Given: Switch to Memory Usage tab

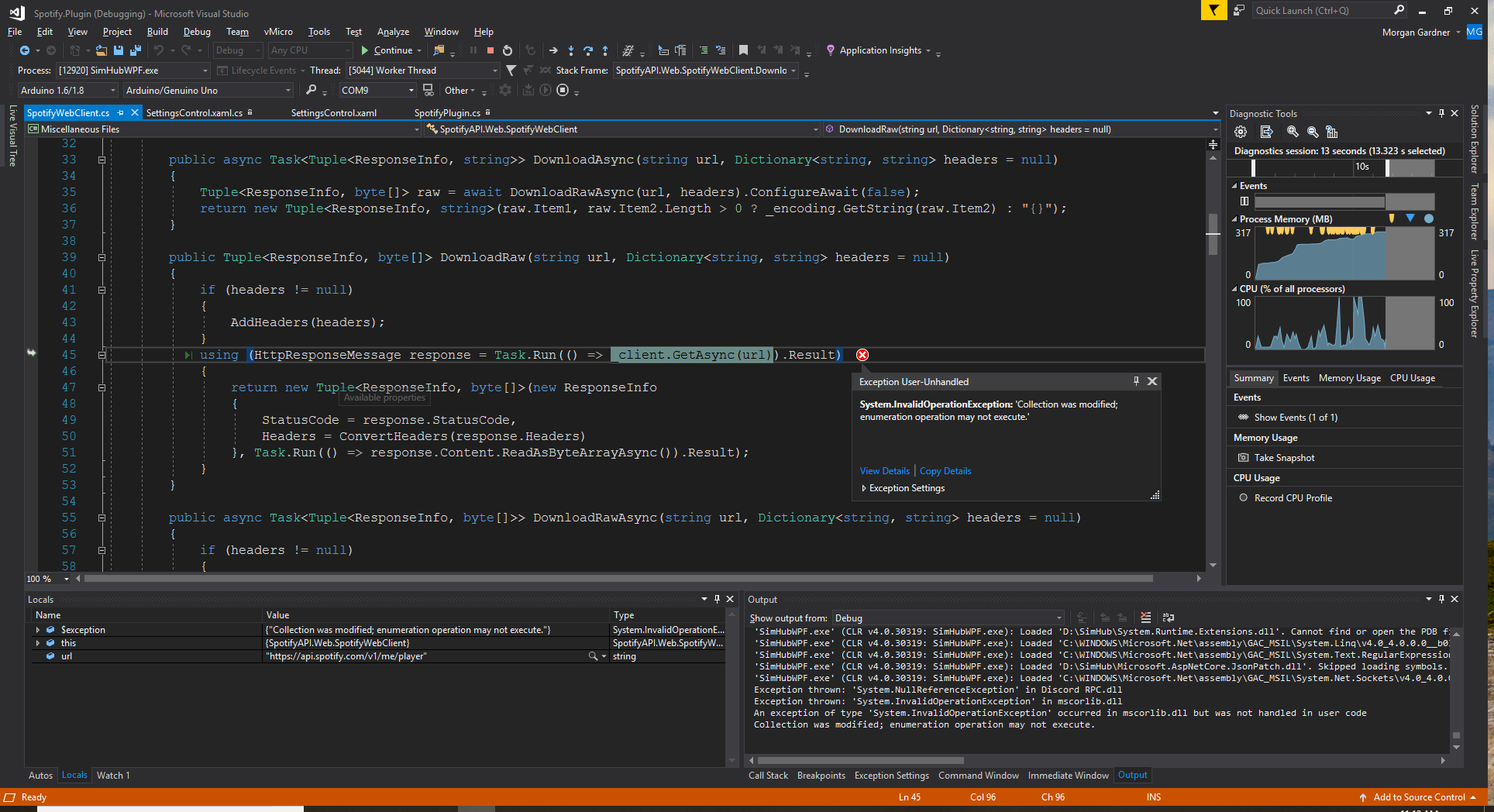Looking at the screenshot, I should (1350, 378).
